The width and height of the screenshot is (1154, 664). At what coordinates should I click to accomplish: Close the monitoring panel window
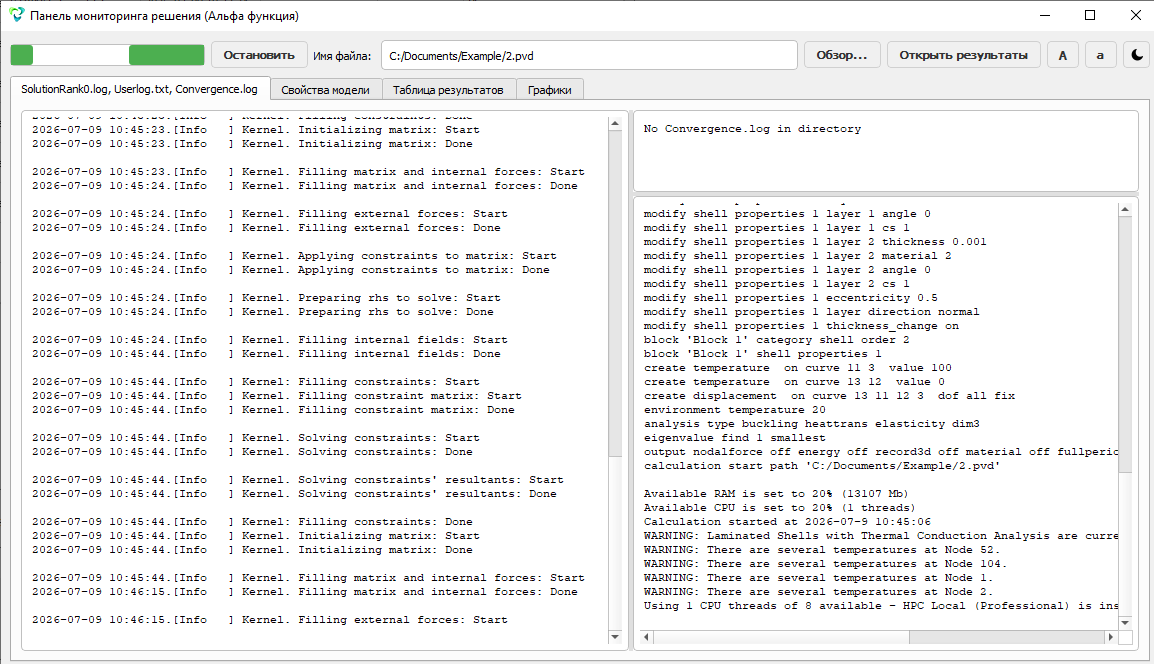pyautogui.click(x=1136, y=15)
